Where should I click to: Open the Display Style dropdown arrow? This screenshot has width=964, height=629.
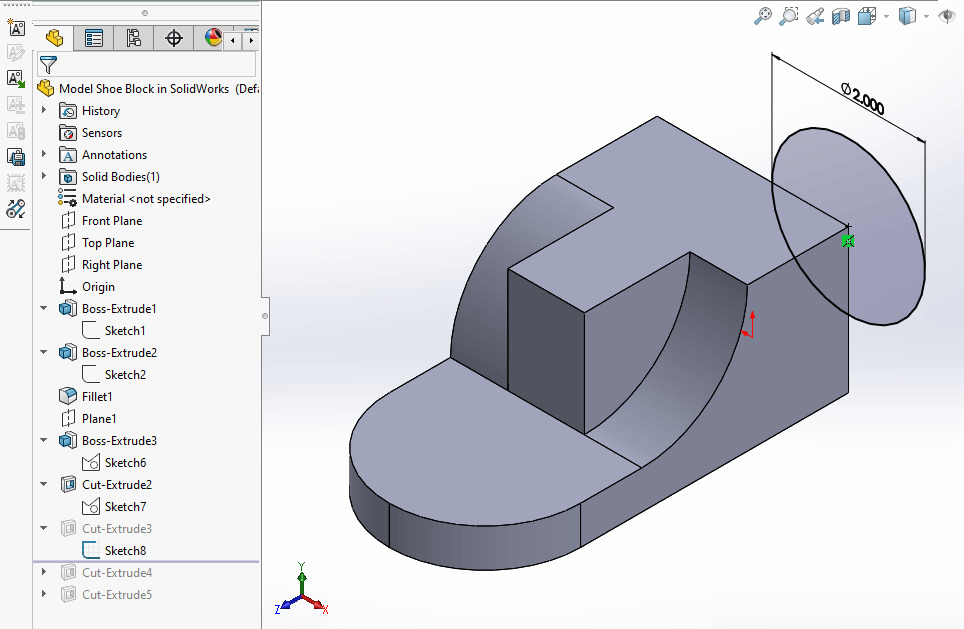(926, 17)
